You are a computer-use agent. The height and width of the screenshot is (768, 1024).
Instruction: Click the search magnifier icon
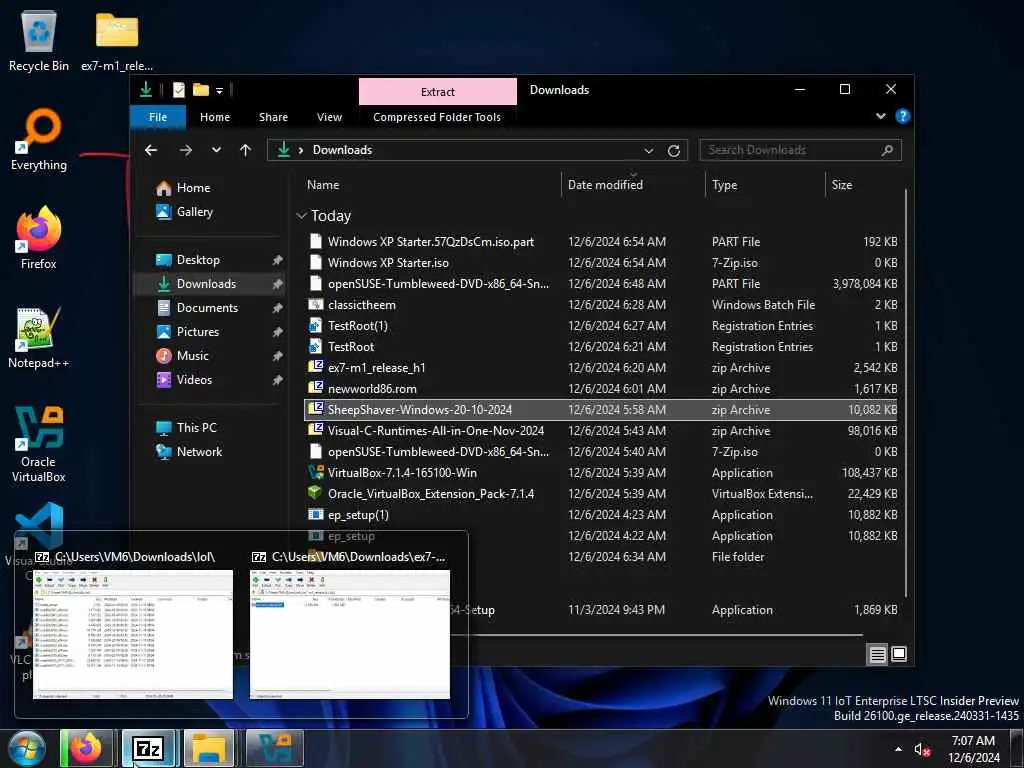pos(887,150)
